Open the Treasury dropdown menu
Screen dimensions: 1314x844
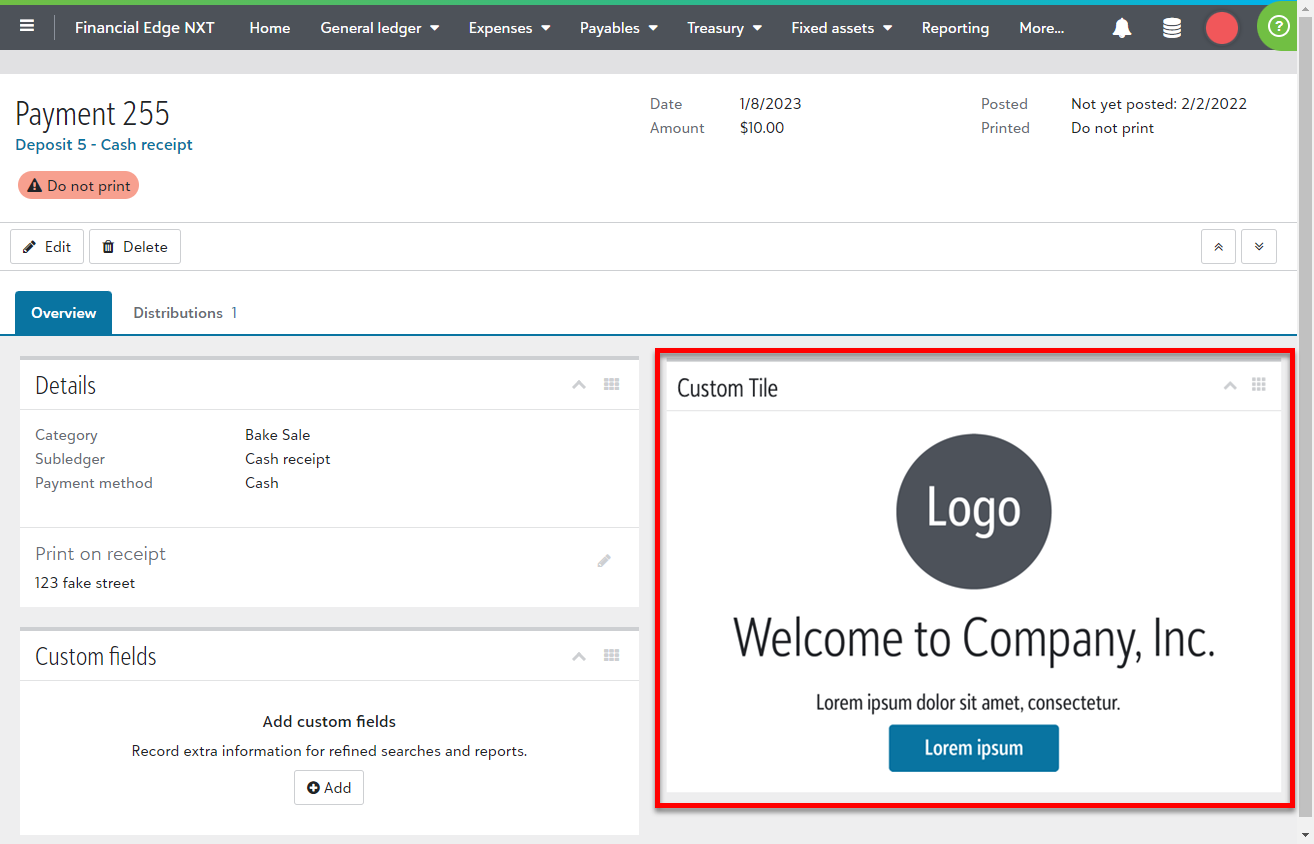[x=724, y=28]
